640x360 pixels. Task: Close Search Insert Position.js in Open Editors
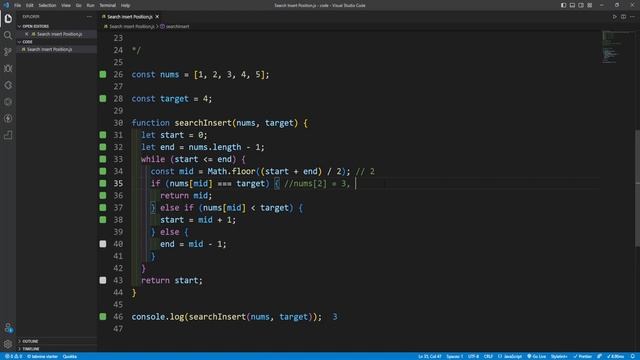[27, 34]
